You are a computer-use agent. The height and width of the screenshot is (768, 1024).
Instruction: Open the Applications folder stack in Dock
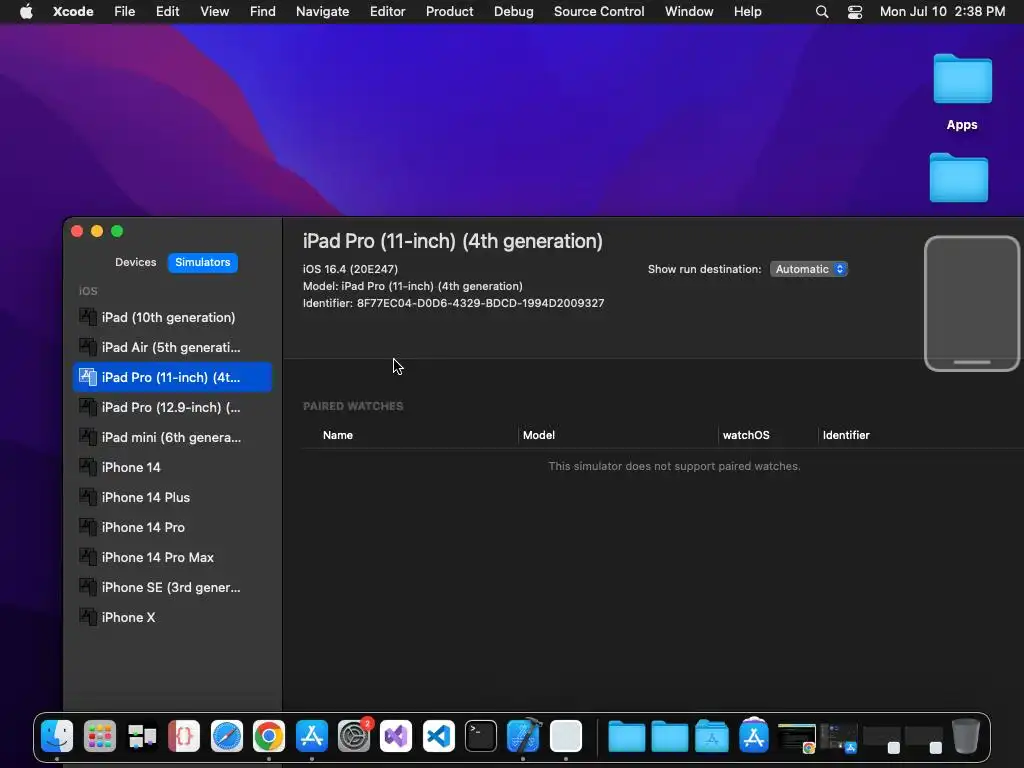pos(712,736)
